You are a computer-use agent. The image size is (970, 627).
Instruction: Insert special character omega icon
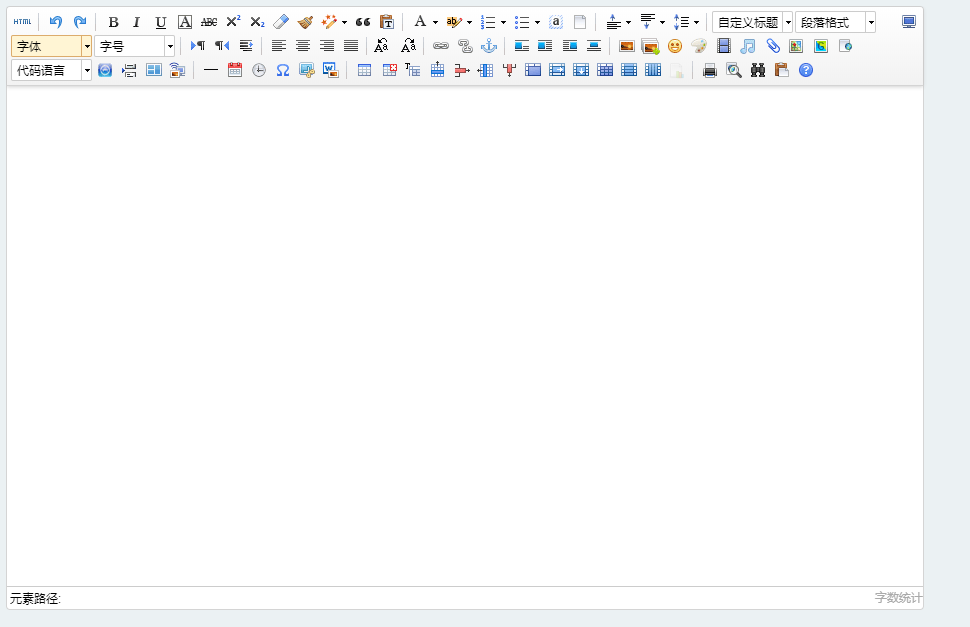pos(283,70)
